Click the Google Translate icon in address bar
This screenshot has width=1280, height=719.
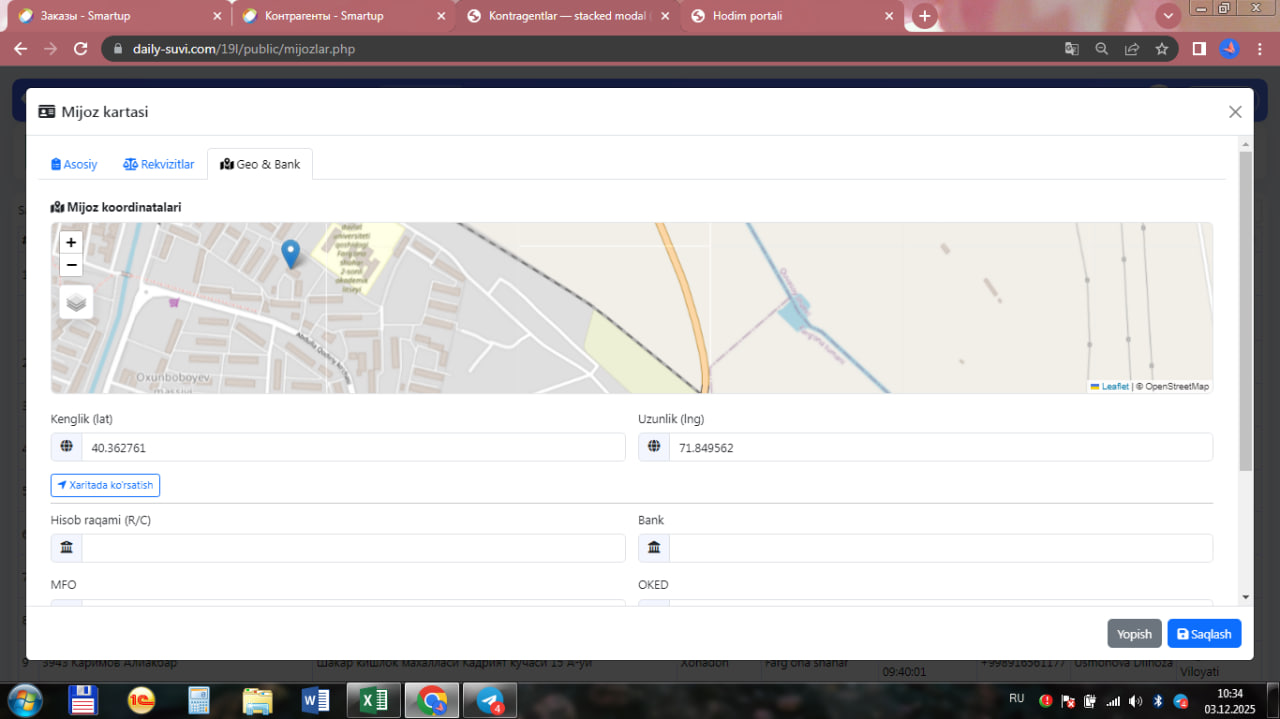coord(1071,49)
